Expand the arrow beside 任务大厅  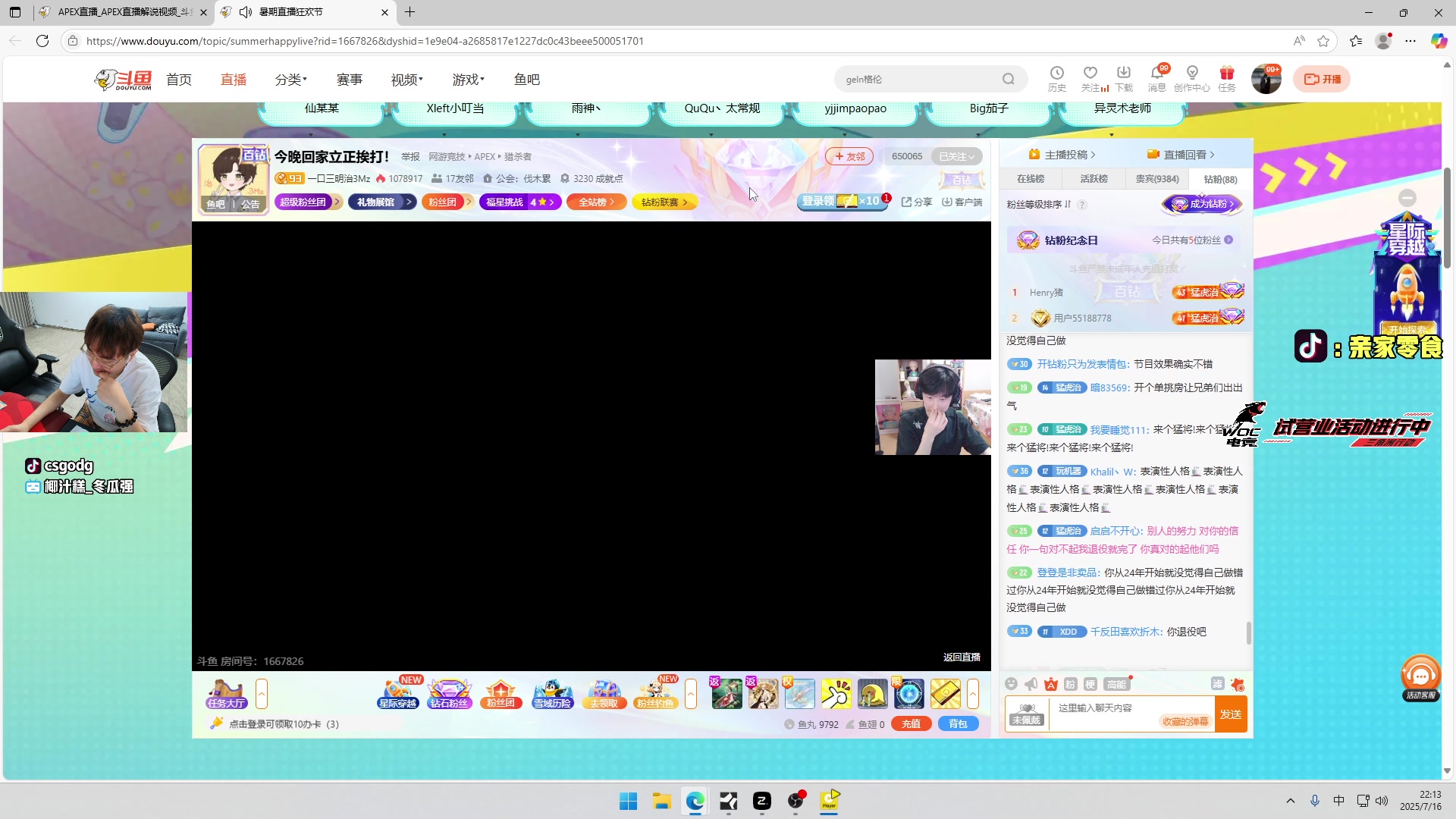point(262,694)
